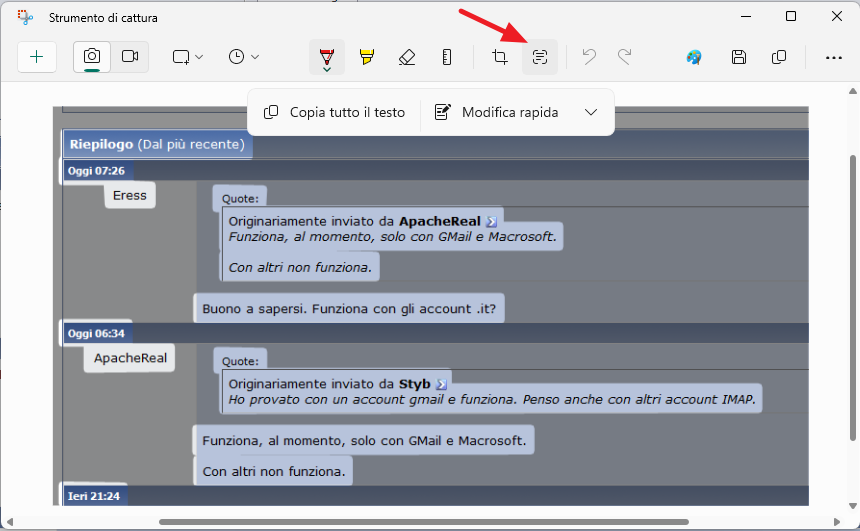Switch to photo capture mode

coord(92,57)
